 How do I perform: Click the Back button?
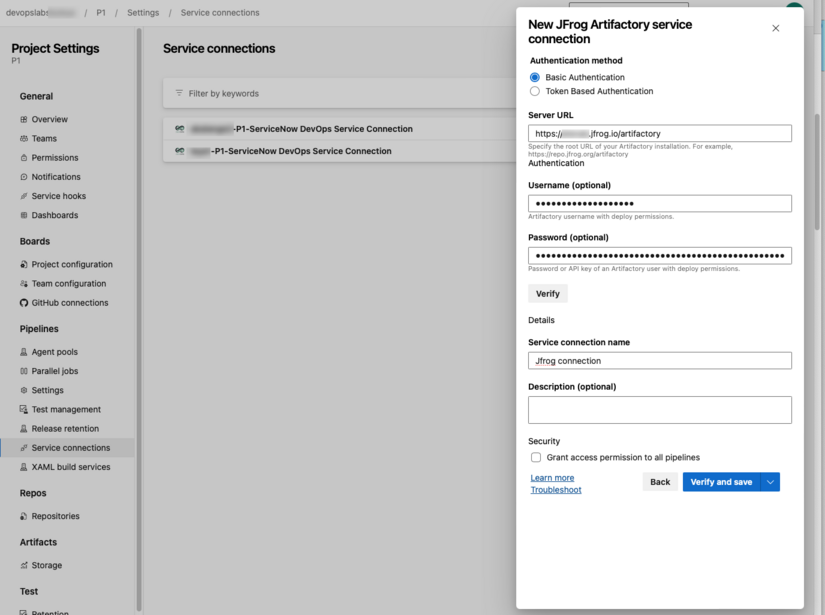point(660,482)
